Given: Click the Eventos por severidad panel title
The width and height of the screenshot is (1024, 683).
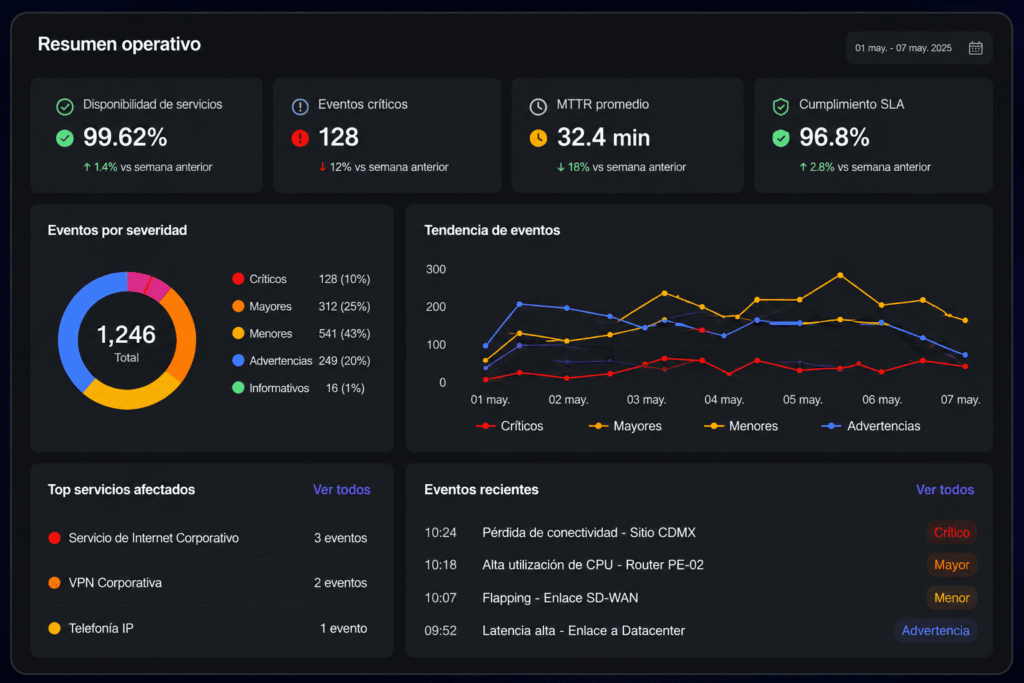Looking at the screenshot, I should tap(118, 230).
